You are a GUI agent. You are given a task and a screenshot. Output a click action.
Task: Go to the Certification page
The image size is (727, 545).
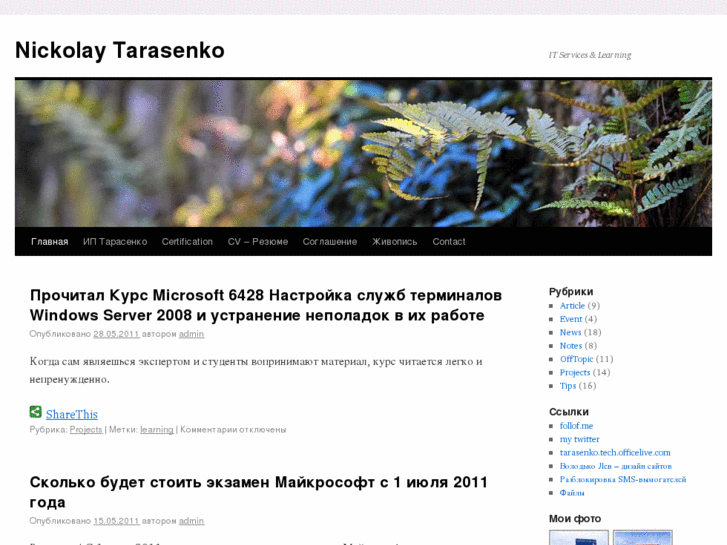[x=187, y=242]
